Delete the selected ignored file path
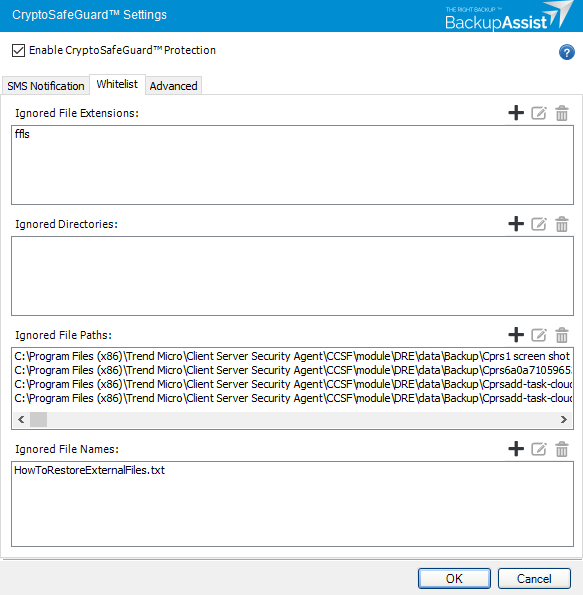Image resolution: width=583 pixels, height=595 pixels. click(562, 335)
